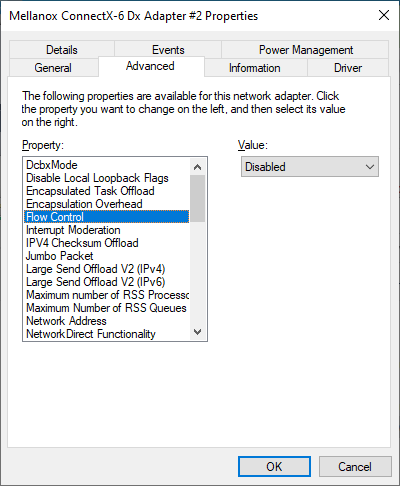Image resolution: width=400 pixels, height=486 pixels.
Task: Switch to the Driver tab
Action: pyautogui.click(x=348, y=68)
